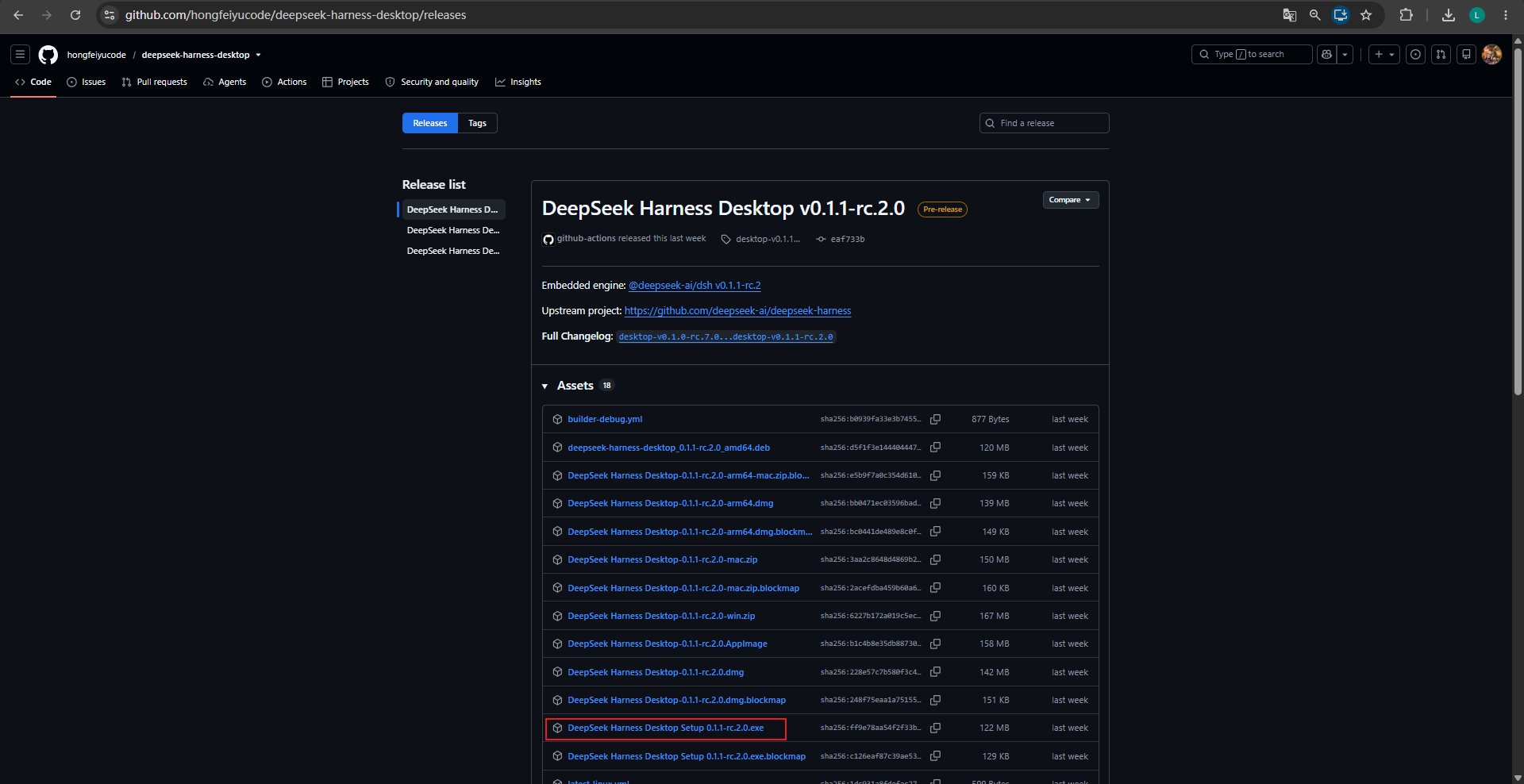Viewport: 1524px width, 784px height.
Task: Select the third release in Release list
Action: point(453,251)
